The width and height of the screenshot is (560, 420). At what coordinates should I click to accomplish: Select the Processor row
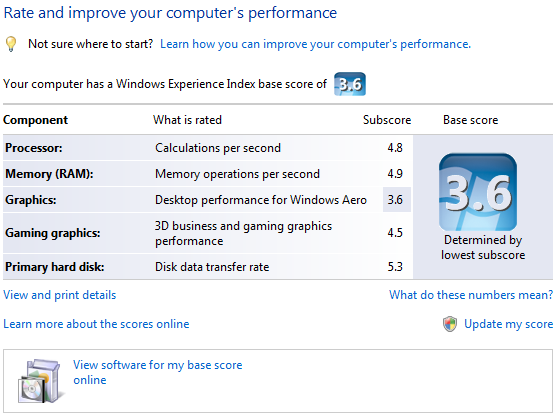click(208, 148)
